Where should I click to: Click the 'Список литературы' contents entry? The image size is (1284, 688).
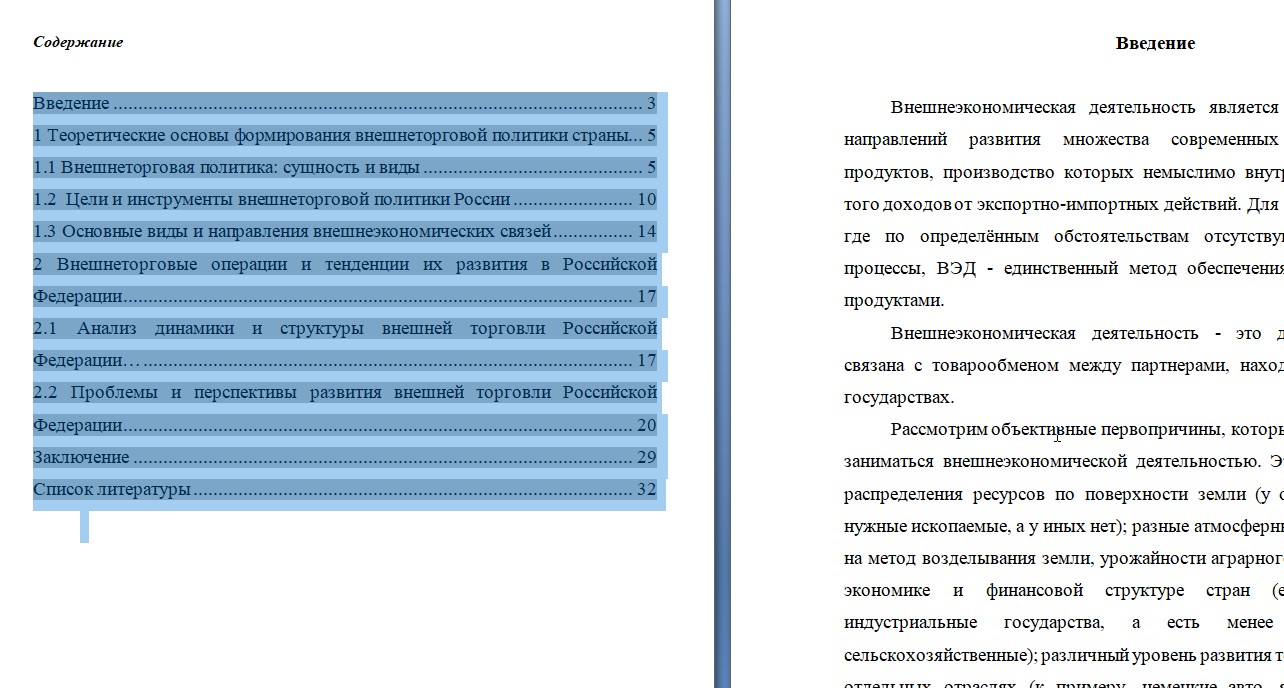[345, 489]
